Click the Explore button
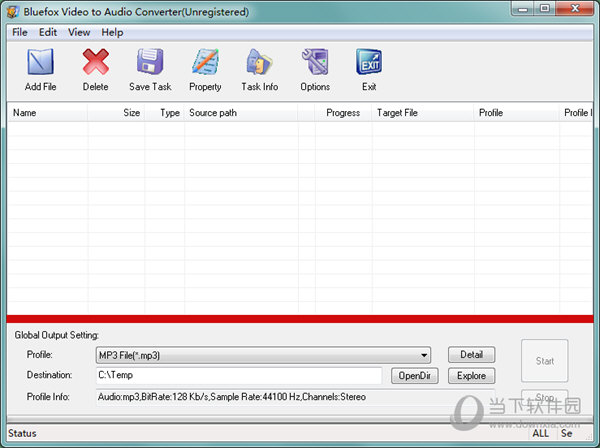Viewport: 600px width, 448px height. pos(471,376)
